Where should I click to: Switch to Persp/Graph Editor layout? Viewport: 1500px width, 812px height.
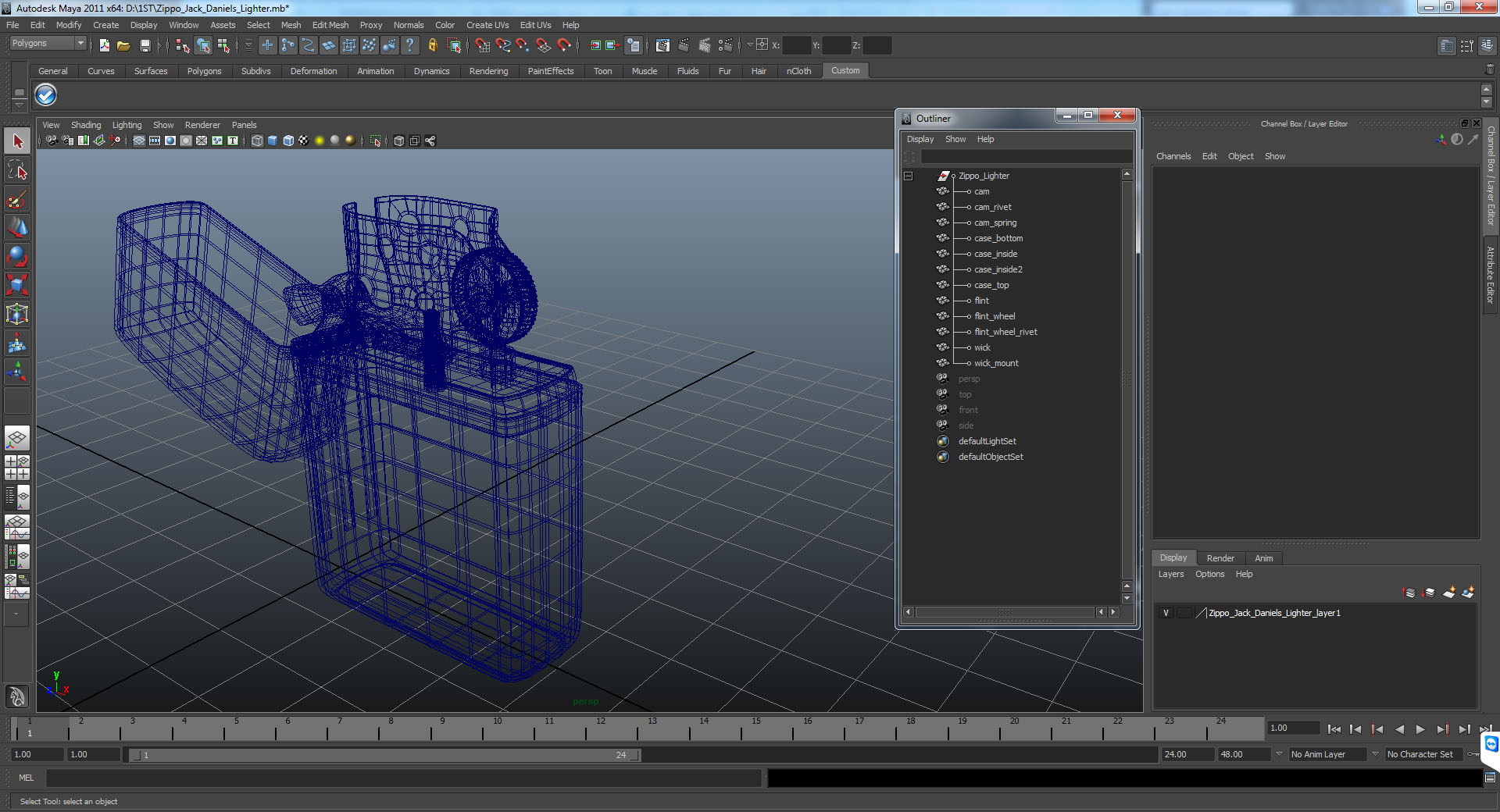[17, 526]
